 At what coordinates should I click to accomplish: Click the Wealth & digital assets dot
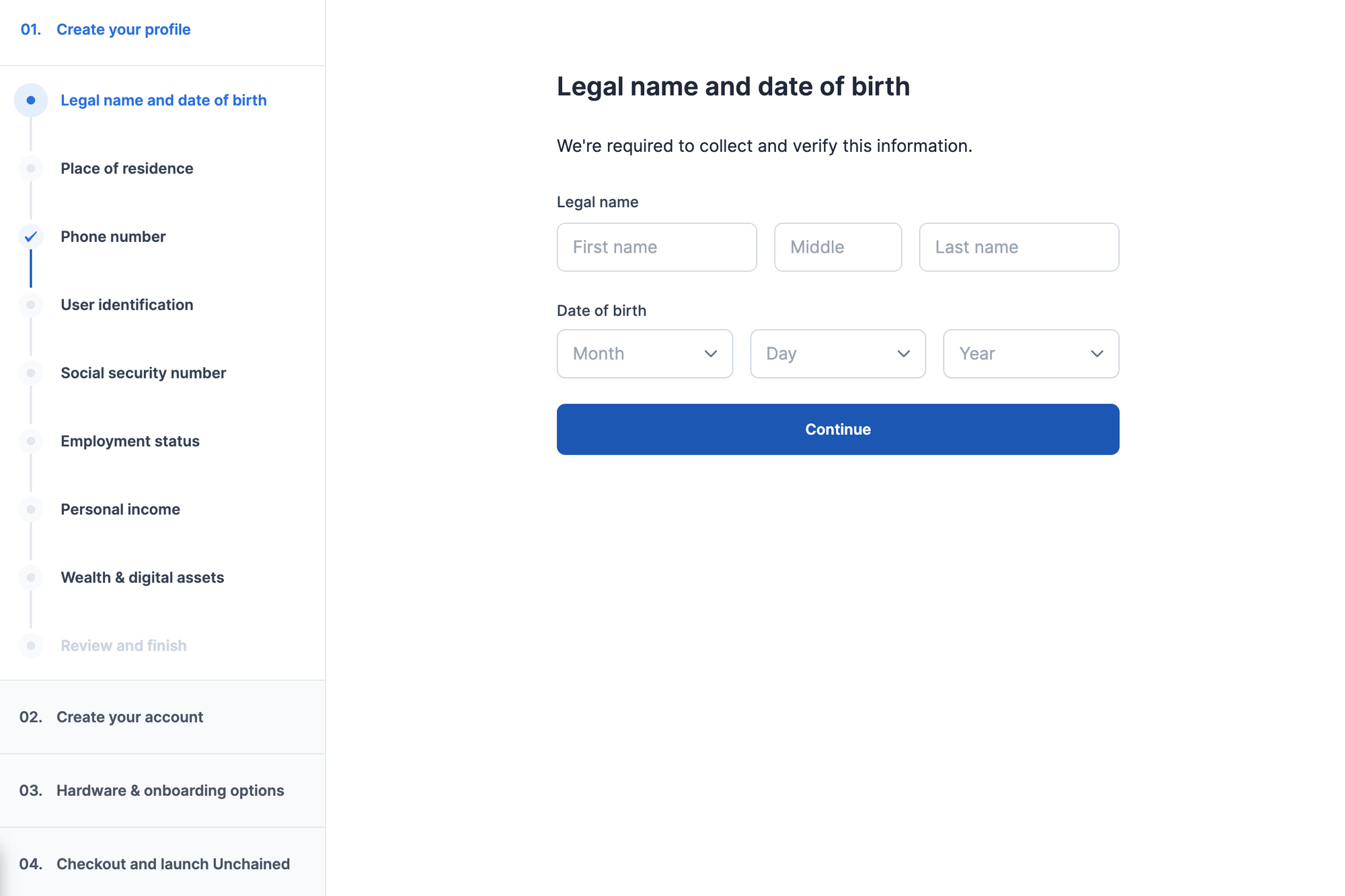point(31,577)
